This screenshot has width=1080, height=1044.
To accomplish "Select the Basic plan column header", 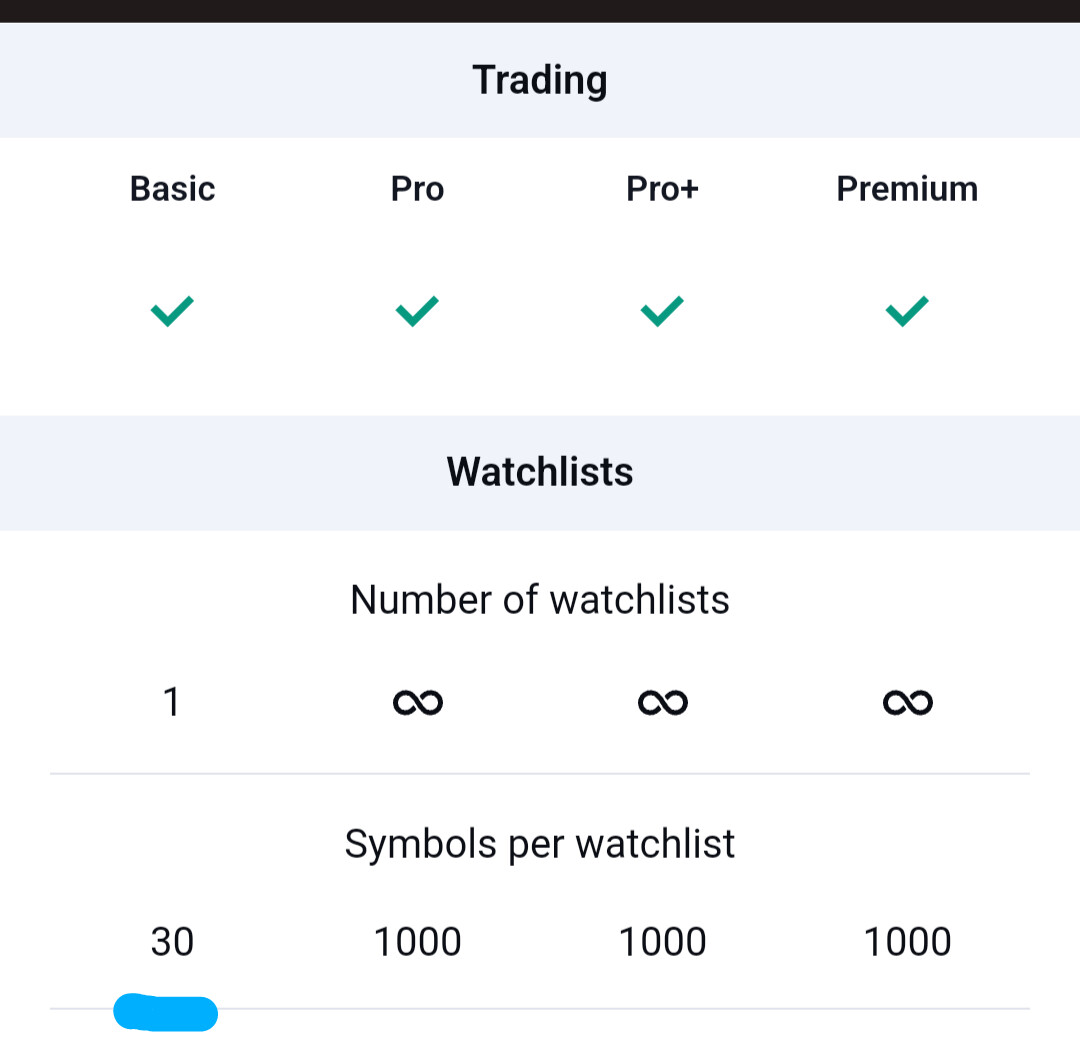I will tap(172, 189).
